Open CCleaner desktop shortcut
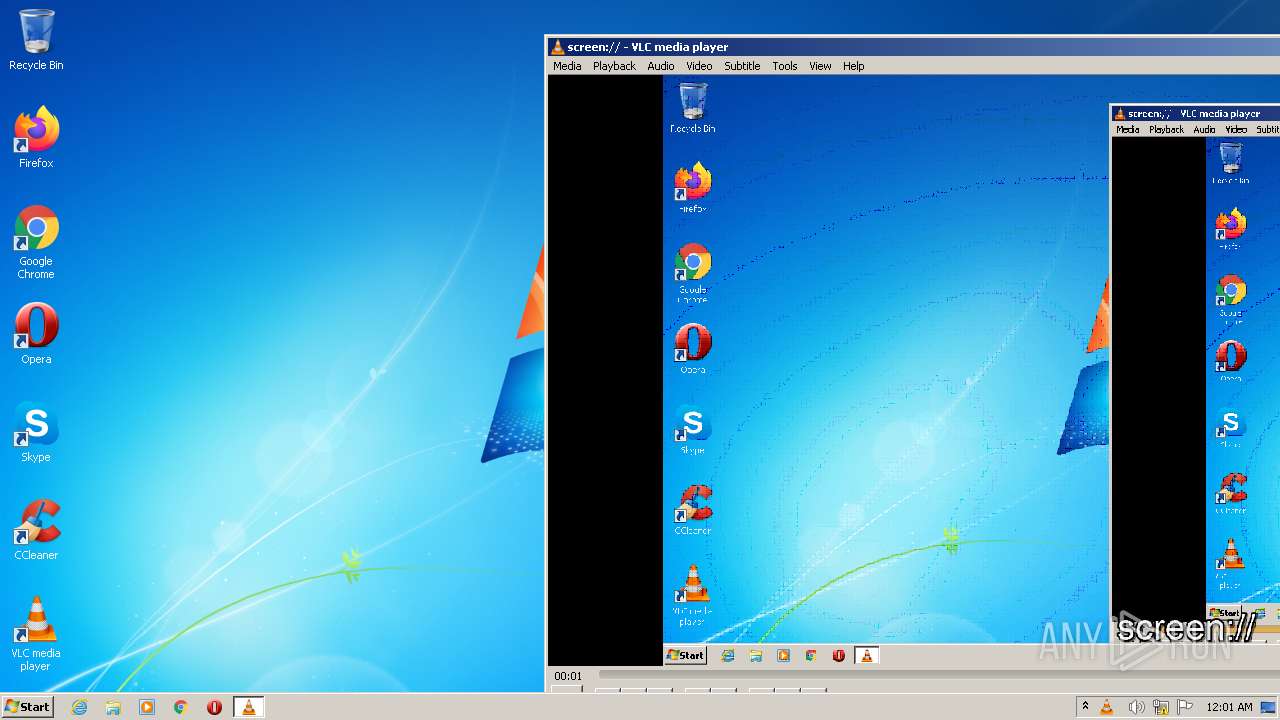 coord(36,530)
